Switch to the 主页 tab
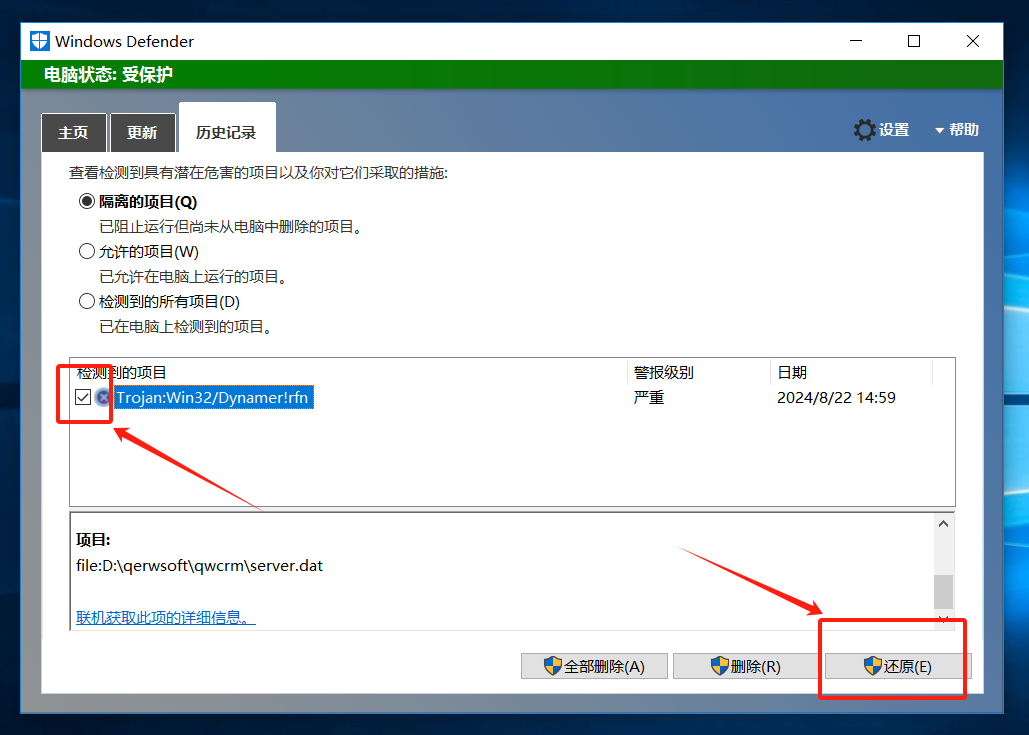 coord(74,133)
